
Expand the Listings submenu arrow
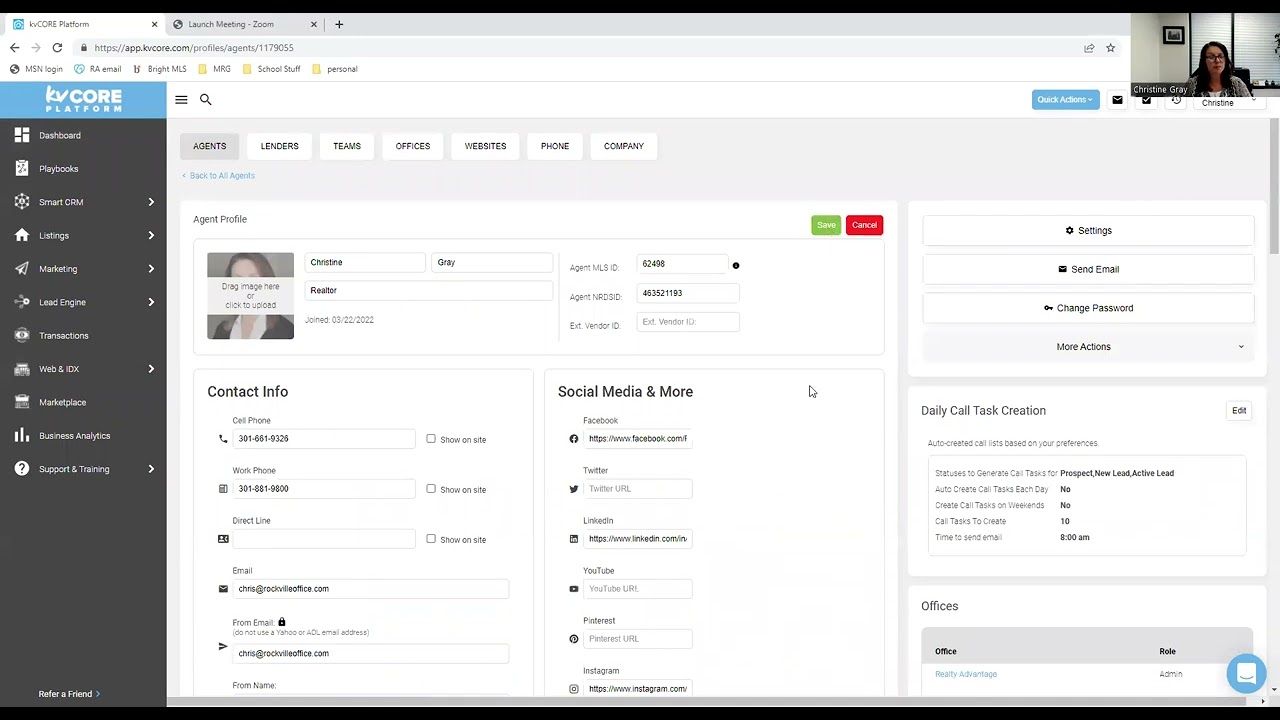tap(151, 235)
